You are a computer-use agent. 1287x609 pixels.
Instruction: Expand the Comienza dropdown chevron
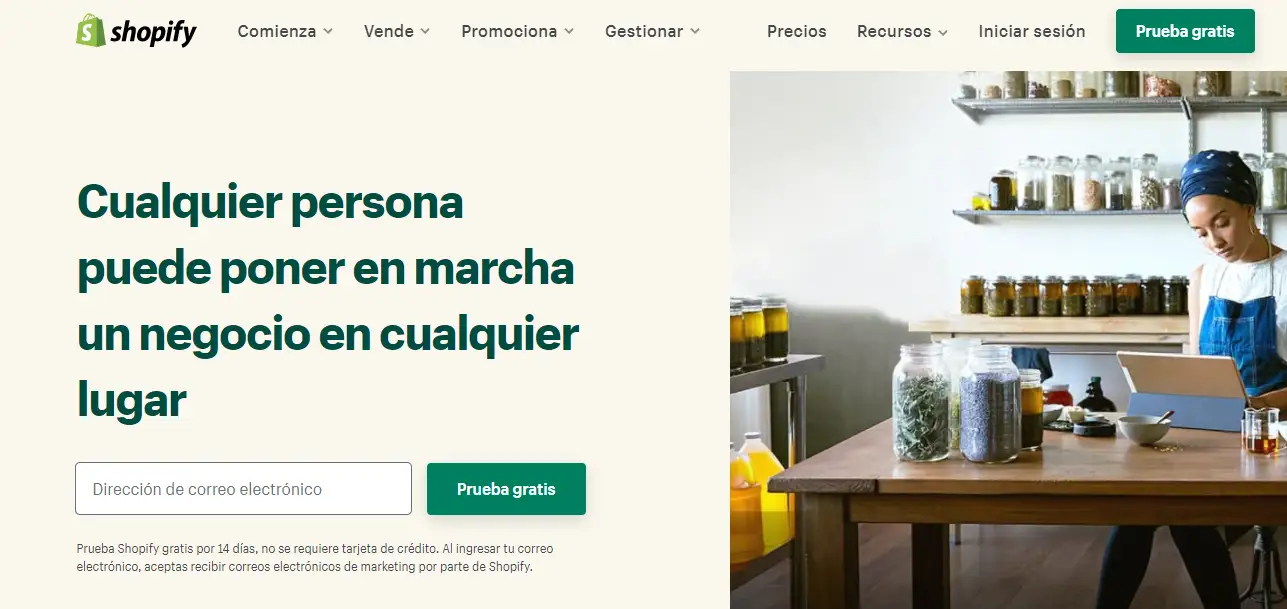pos(329,32)
